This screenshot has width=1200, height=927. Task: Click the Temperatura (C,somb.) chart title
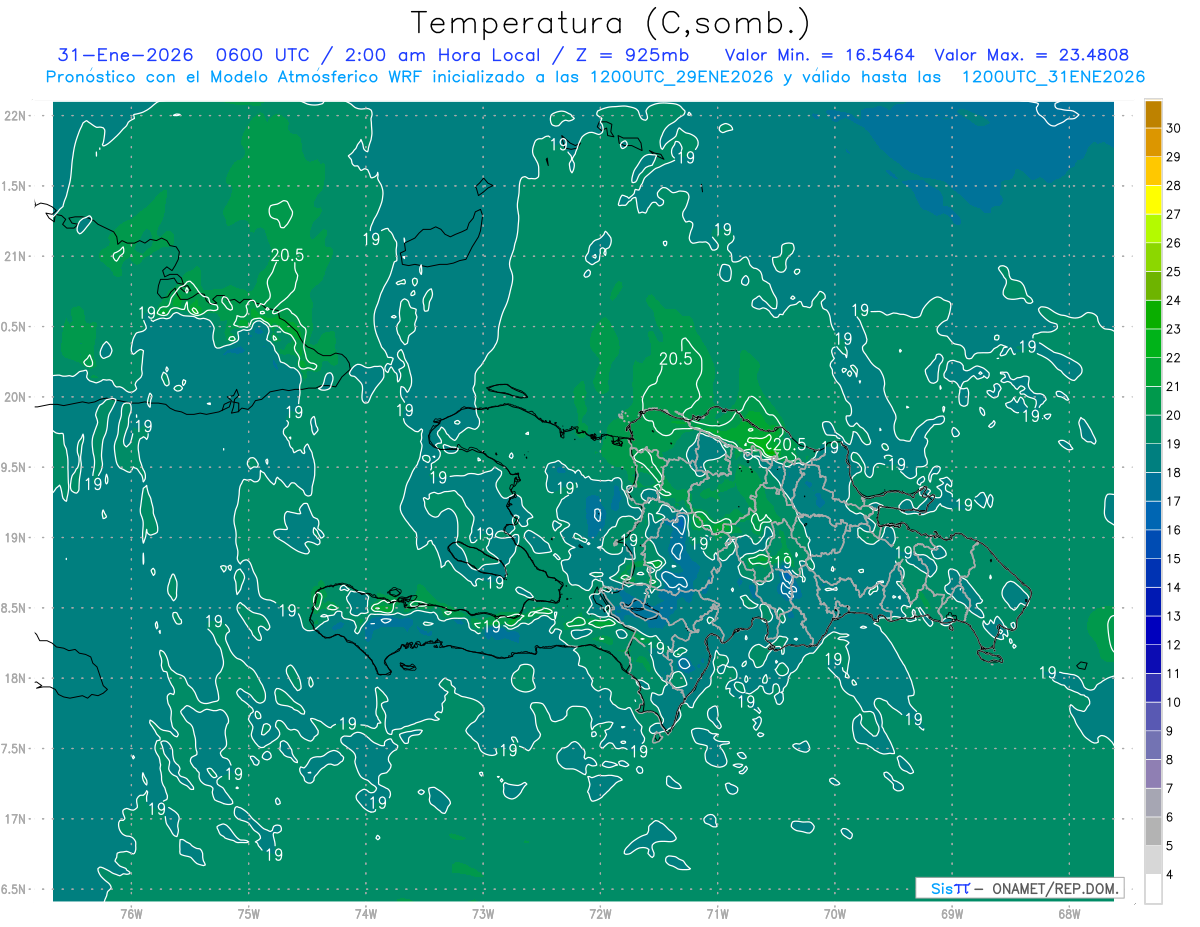pos(611,24)
